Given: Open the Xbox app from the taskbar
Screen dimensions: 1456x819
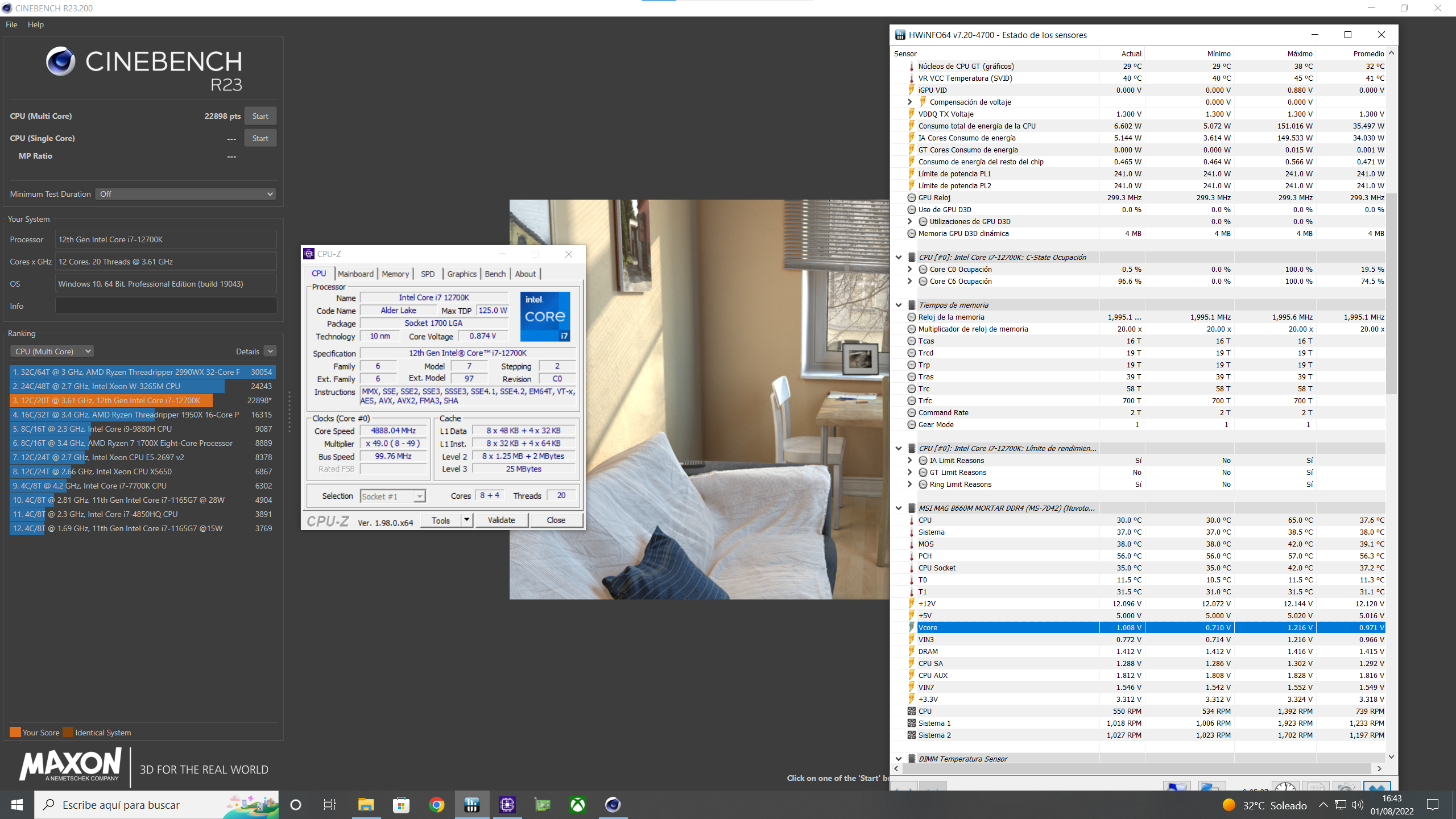Looking at the screenshot, I should pos(578,805).
